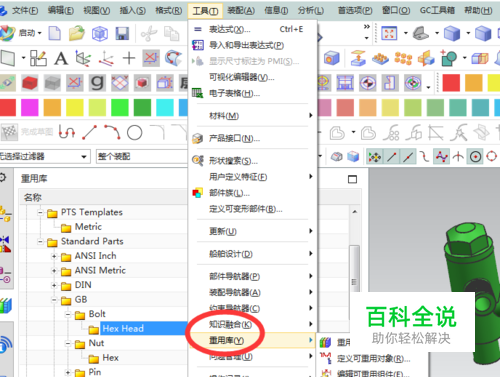
Task: Select 重用库(Y) in the tools menu
Action: click(252, 340)
